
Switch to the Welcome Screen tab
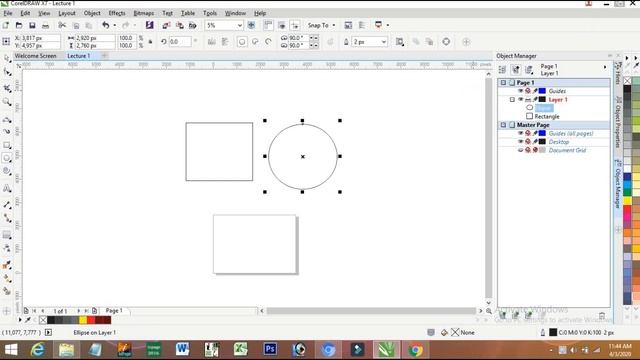36,56
